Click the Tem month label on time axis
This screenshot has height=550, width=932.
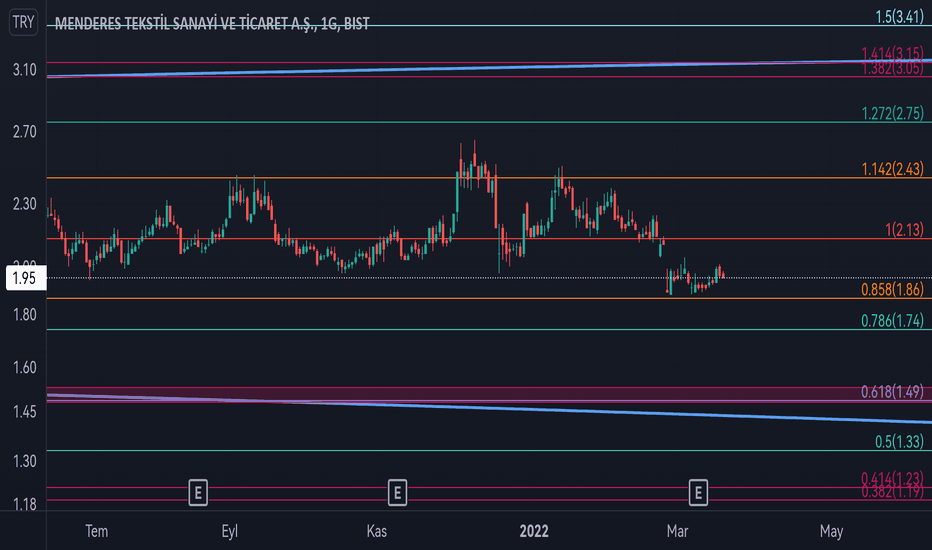[97, 531]
